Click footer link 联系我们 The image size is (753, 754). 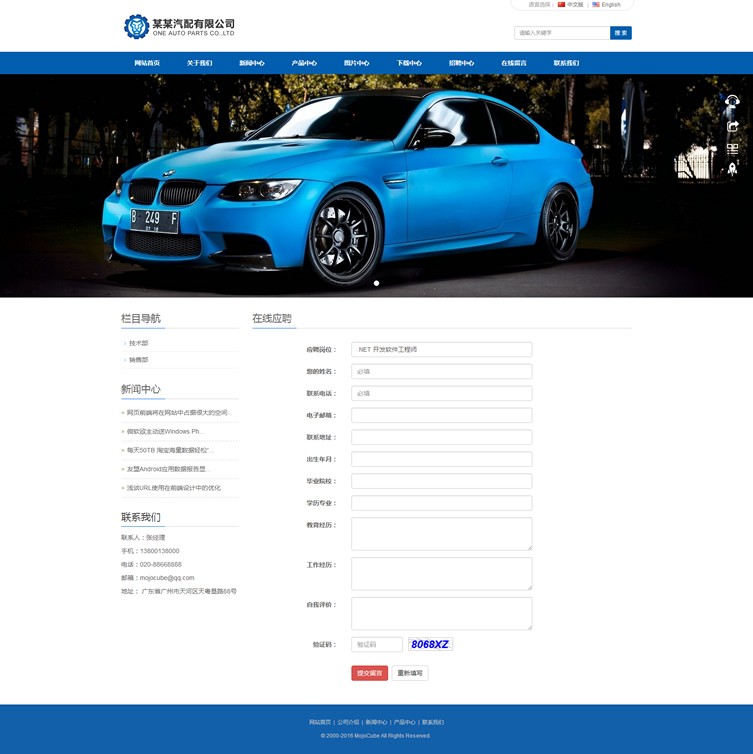click(433, 722)
